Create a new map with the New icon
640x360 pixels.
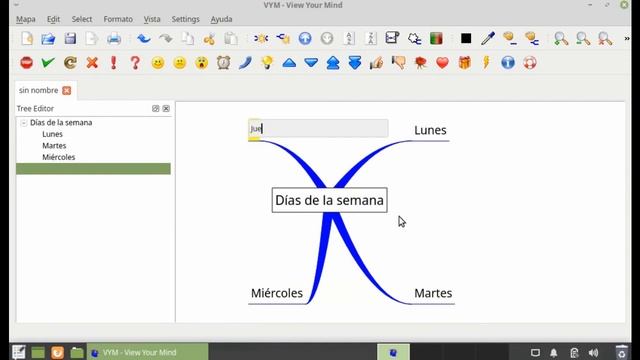pyautogui.click(x=27, y=38)
